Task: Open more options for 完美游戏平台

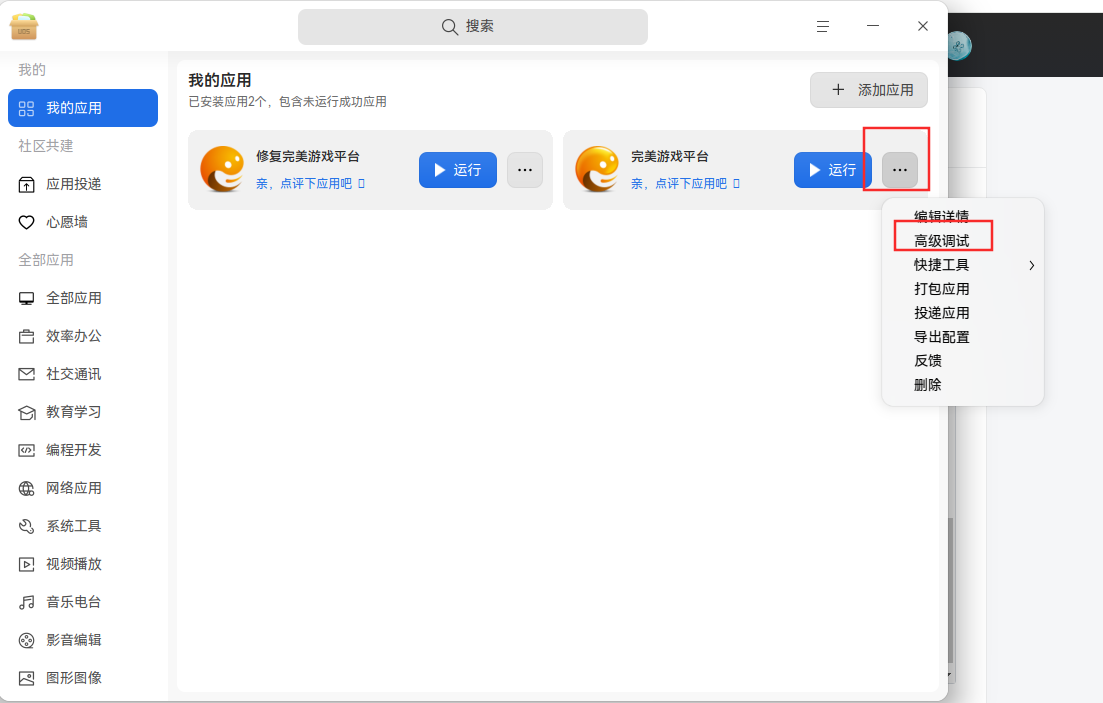Action: pyautogui.click(x=900, y=170)
